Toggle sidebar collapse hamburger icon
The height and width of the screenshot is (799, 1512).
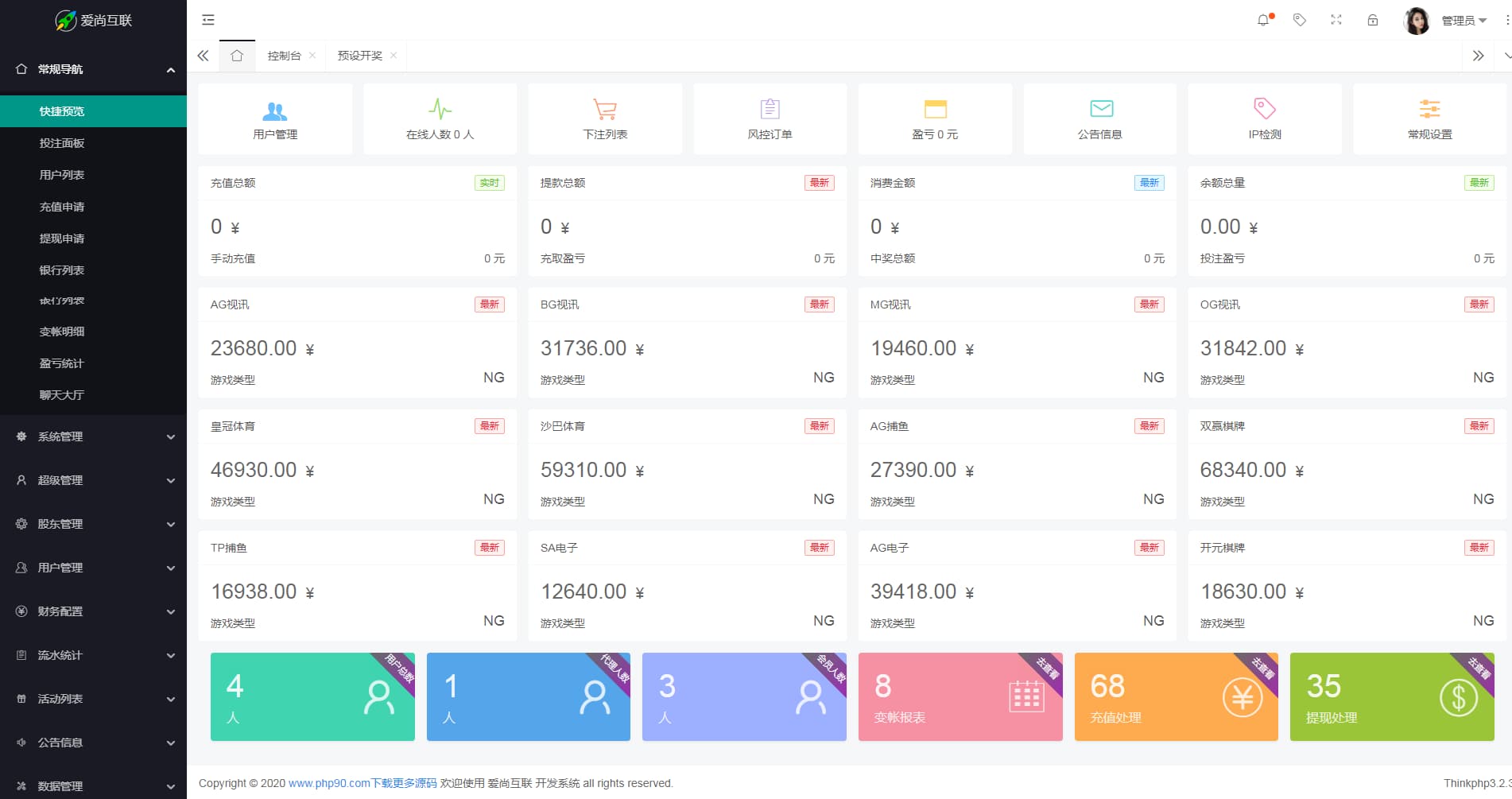coord(208,20)
